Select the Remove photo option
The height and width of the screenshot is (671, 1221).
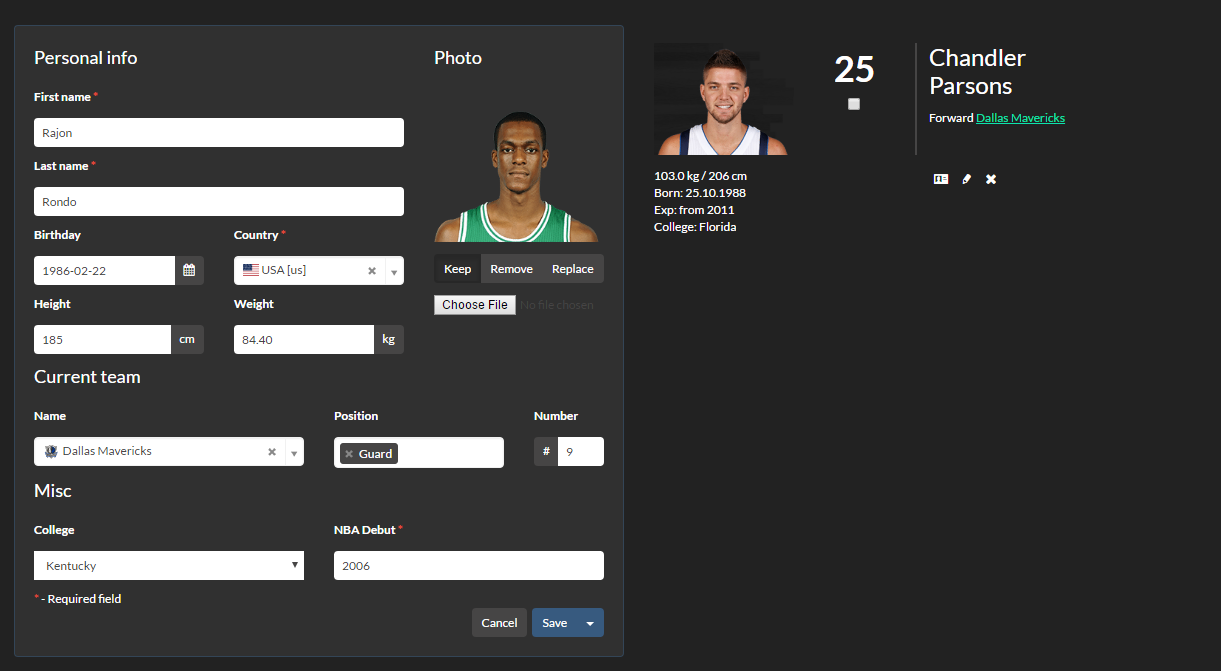tap(511, 269)
